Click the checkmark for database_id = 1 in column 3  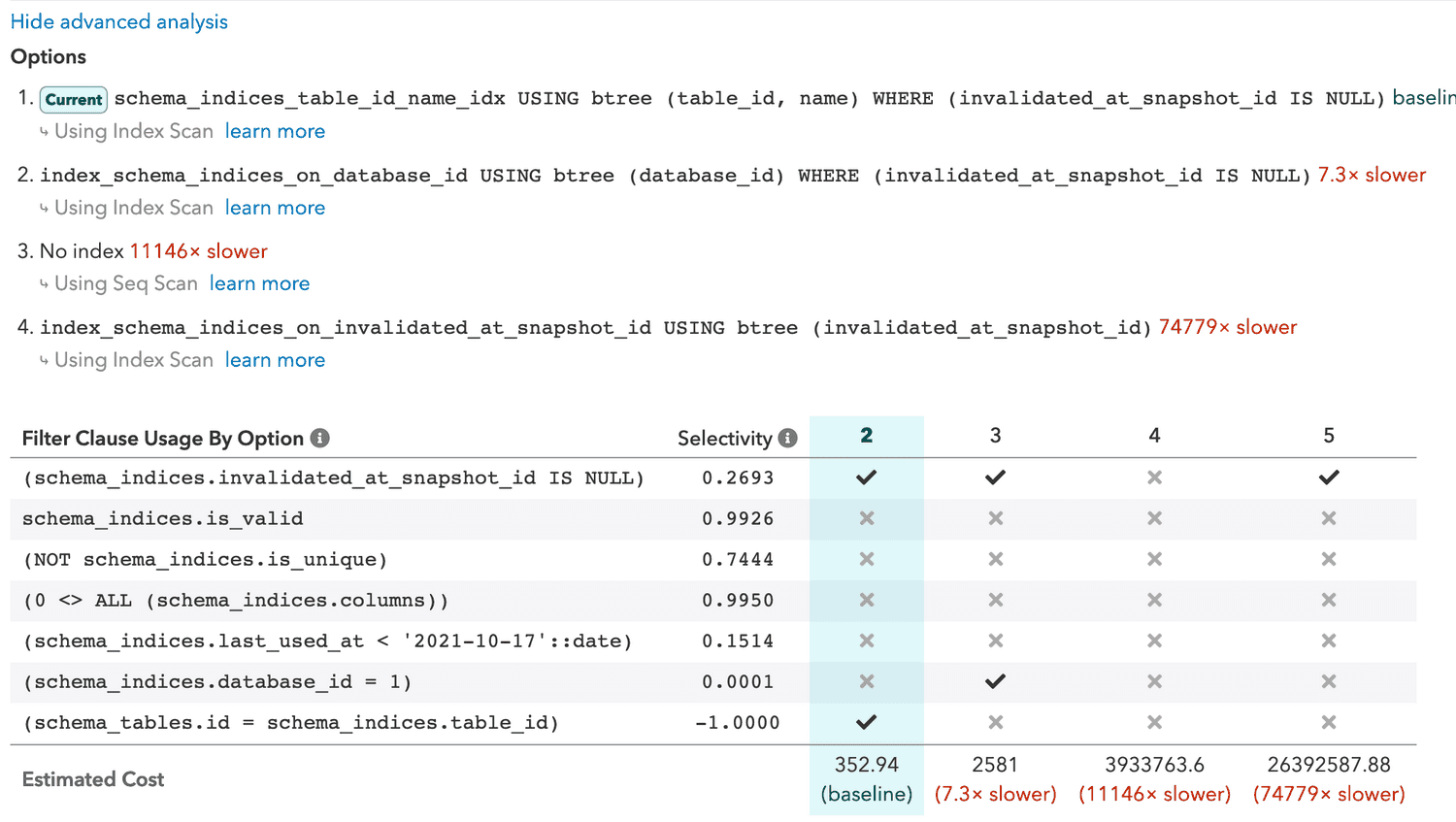coord(995,681)
